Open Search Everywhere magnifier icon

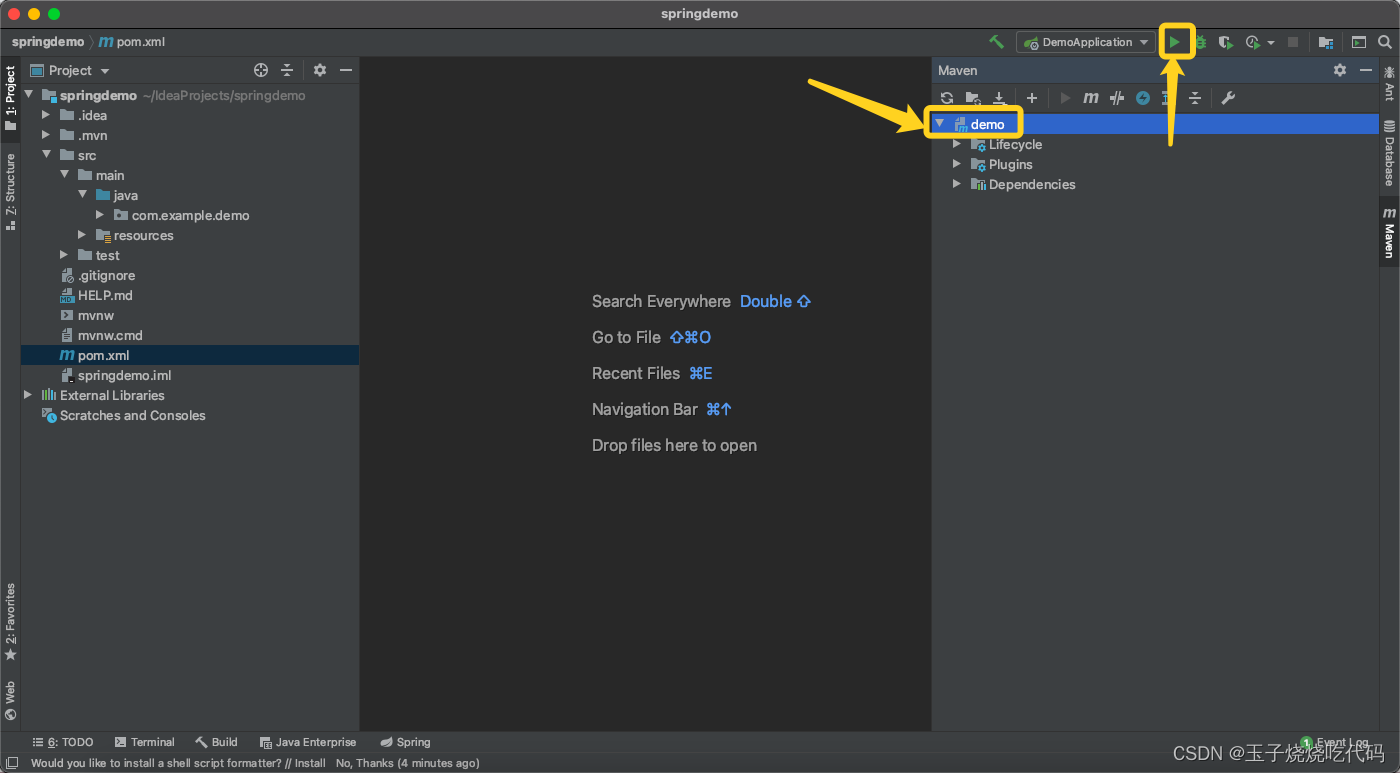click(x=1385, y=42)
